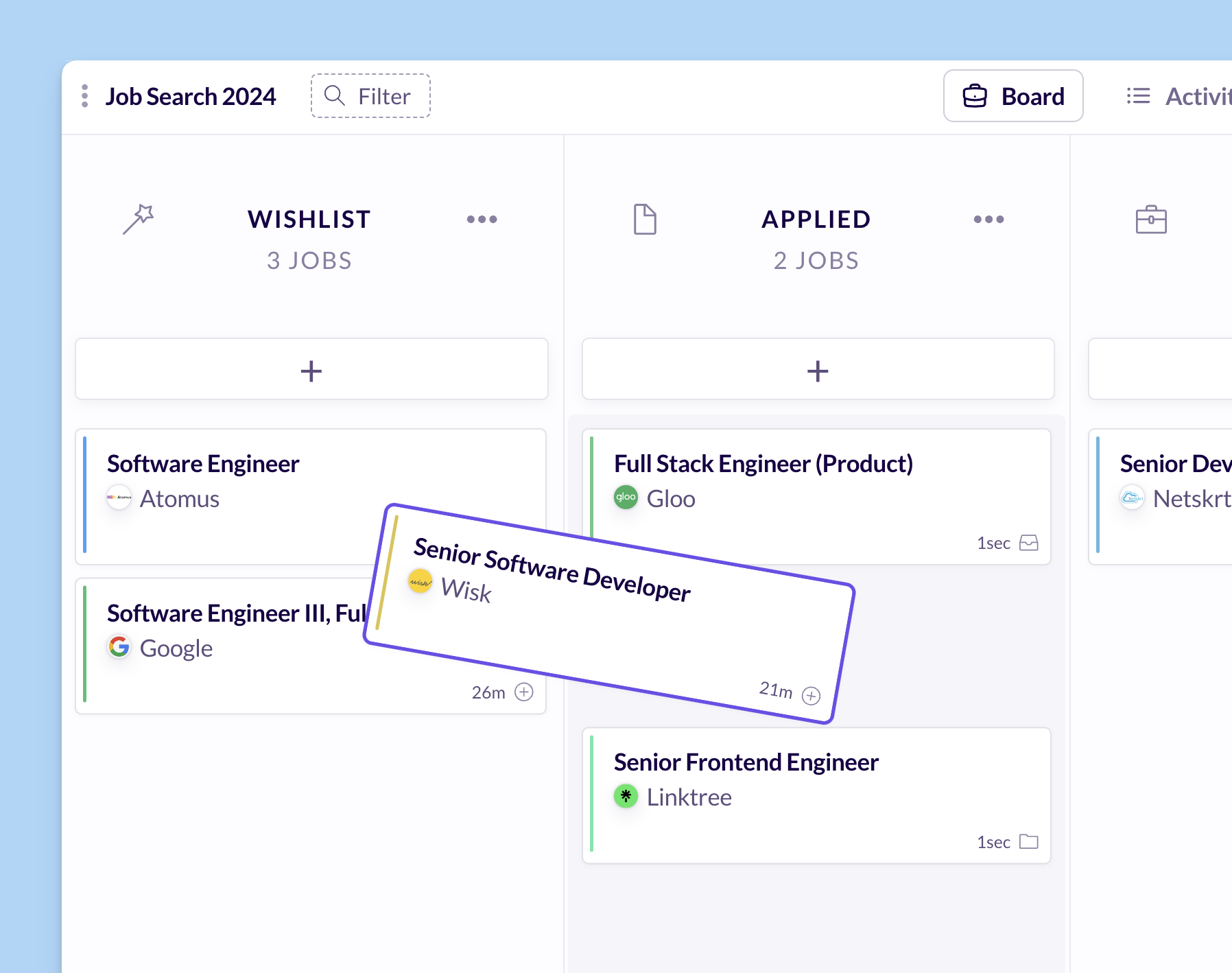This screenshot has height=973, width=1232.
Task: Click the WISHLIST column heading
Action: click(x=309, y=220)
